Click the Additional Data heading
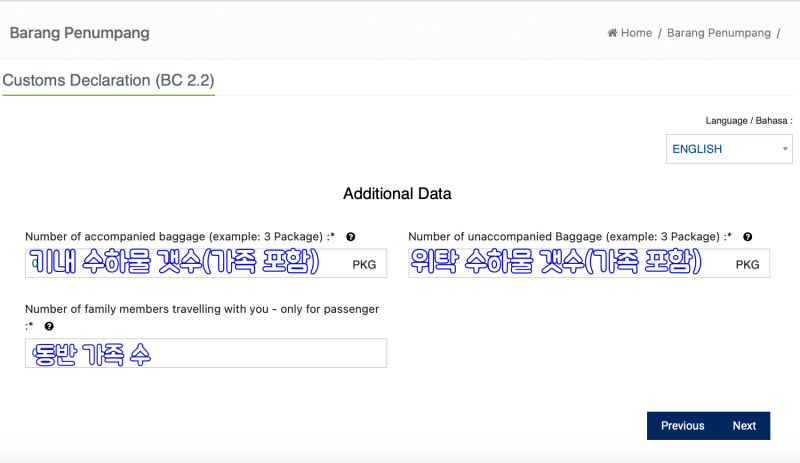 click(x=397, y=194)
